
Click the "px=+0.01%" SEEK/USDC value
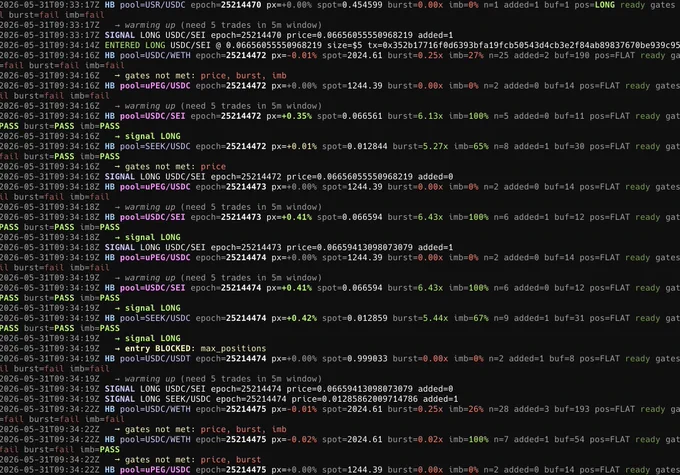click(294, 146)
